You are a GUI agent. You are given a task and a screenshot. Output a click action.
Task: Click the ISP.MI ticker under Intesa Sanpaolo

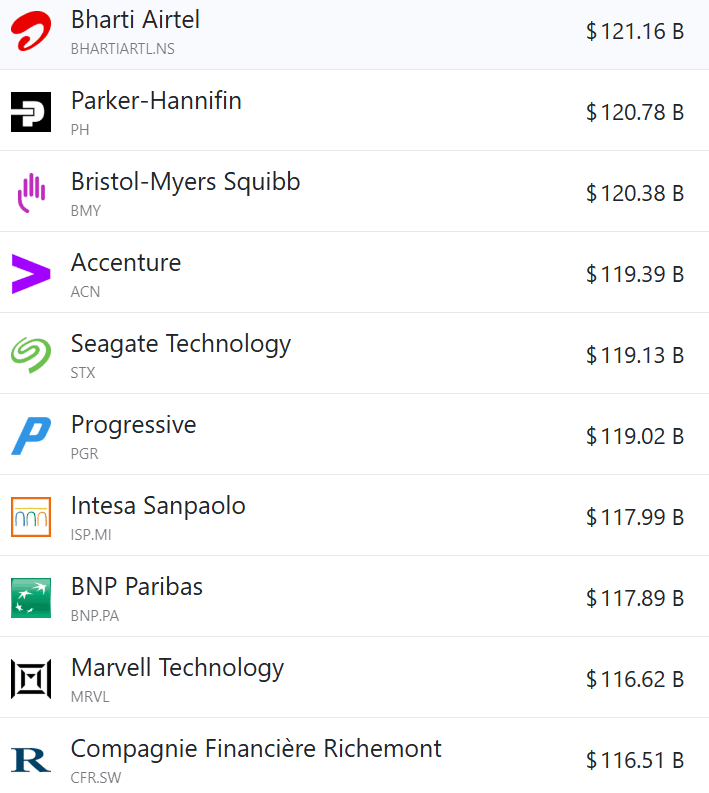pos(91,535)
